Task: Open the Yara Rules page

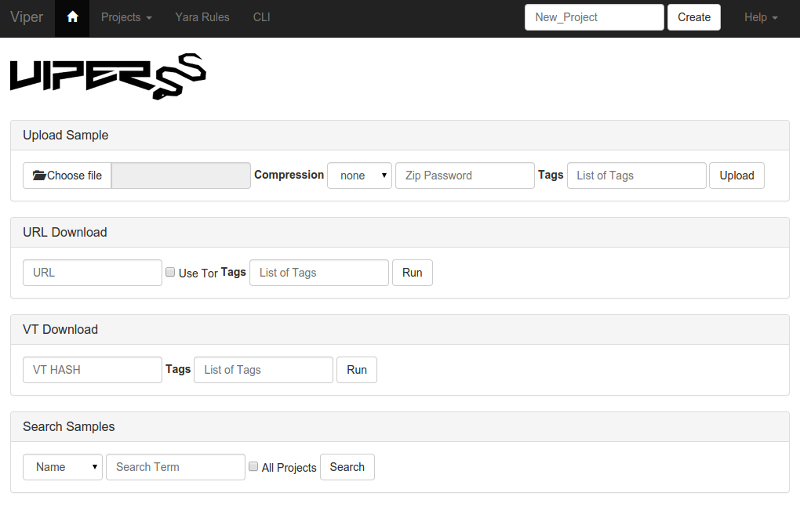Action: point(202,17)
